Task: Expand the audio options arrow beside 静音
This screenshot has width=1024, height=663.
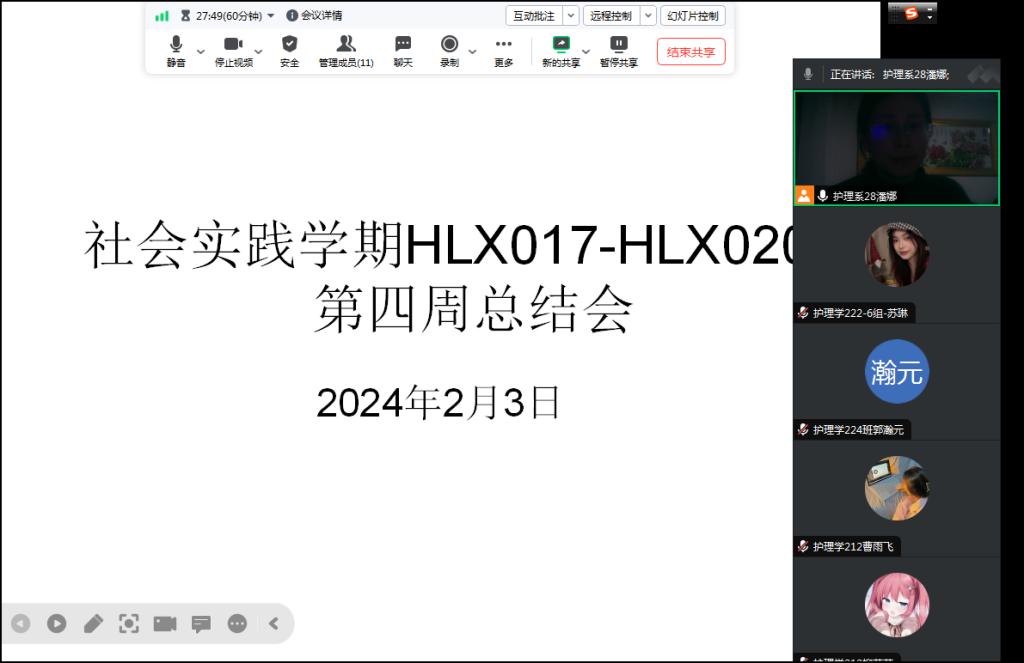Action: coord(200,51)
